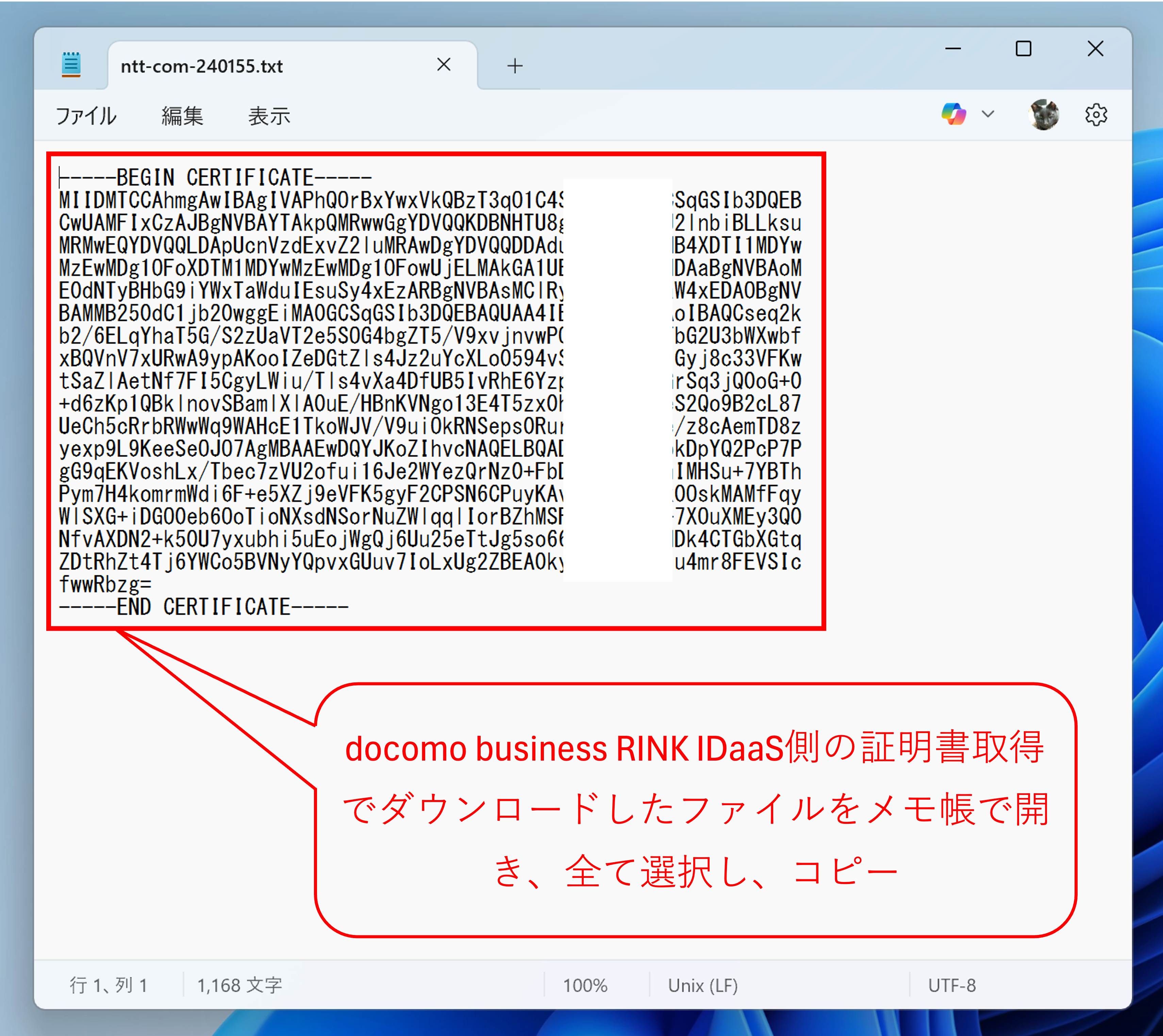Maximize the Notepad window
Screen dimensions: 1163x1036
coord(1024,49)
